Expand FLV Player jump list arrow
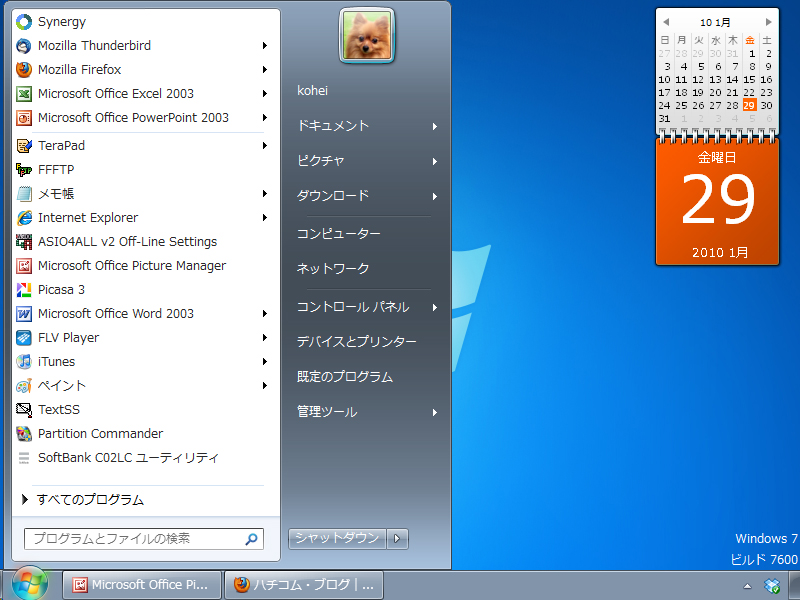Image resolution: width=800 pixels, height=600 pixels. (x=265, y=338)
